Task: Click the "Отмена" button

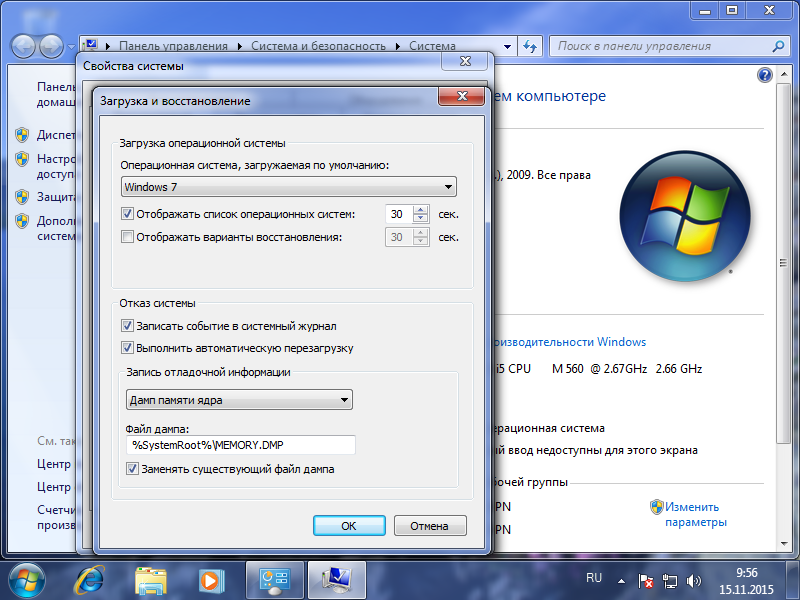Action: tap(430, 525)
